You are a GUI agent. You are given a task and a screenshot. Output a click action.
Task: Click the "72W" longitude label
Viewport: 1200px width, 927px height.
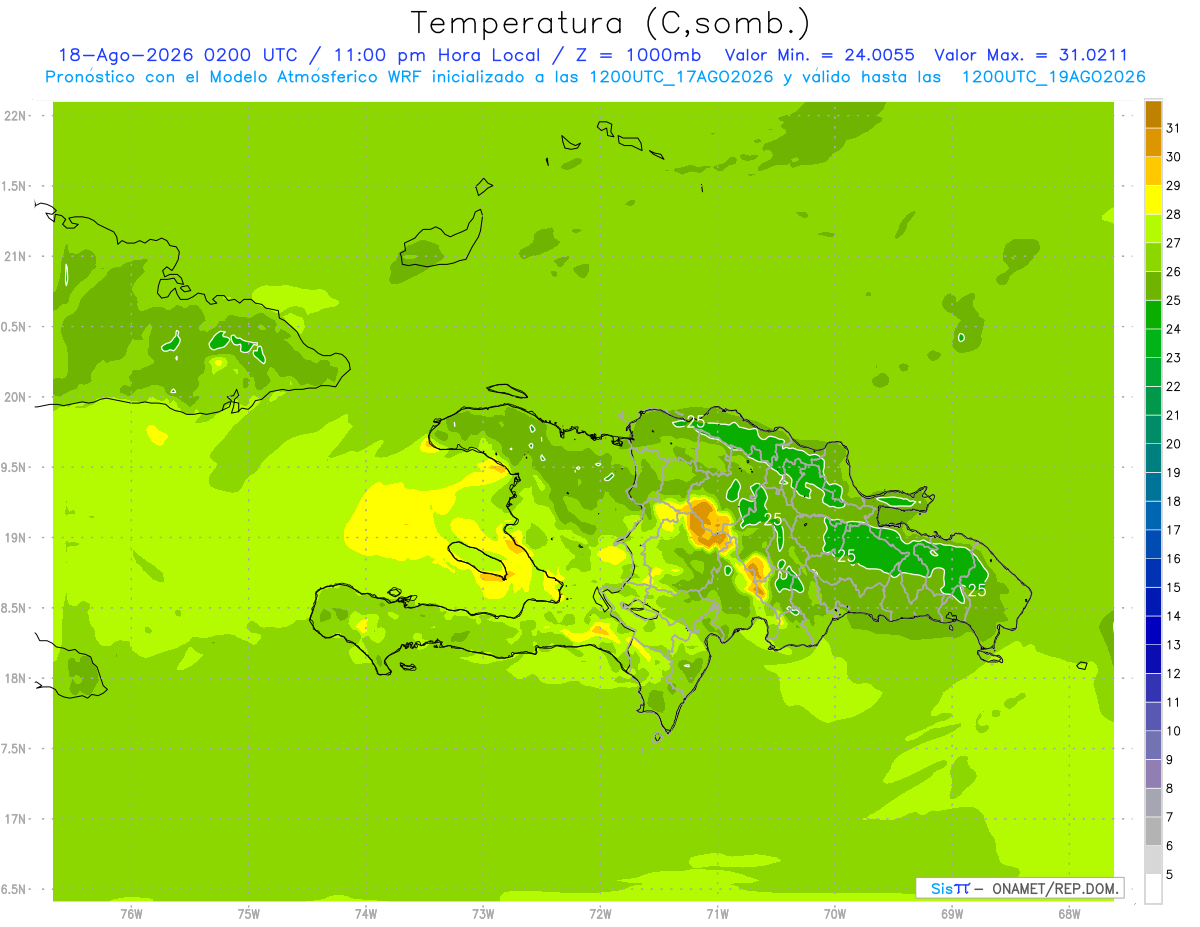click(x=600, y=914)
